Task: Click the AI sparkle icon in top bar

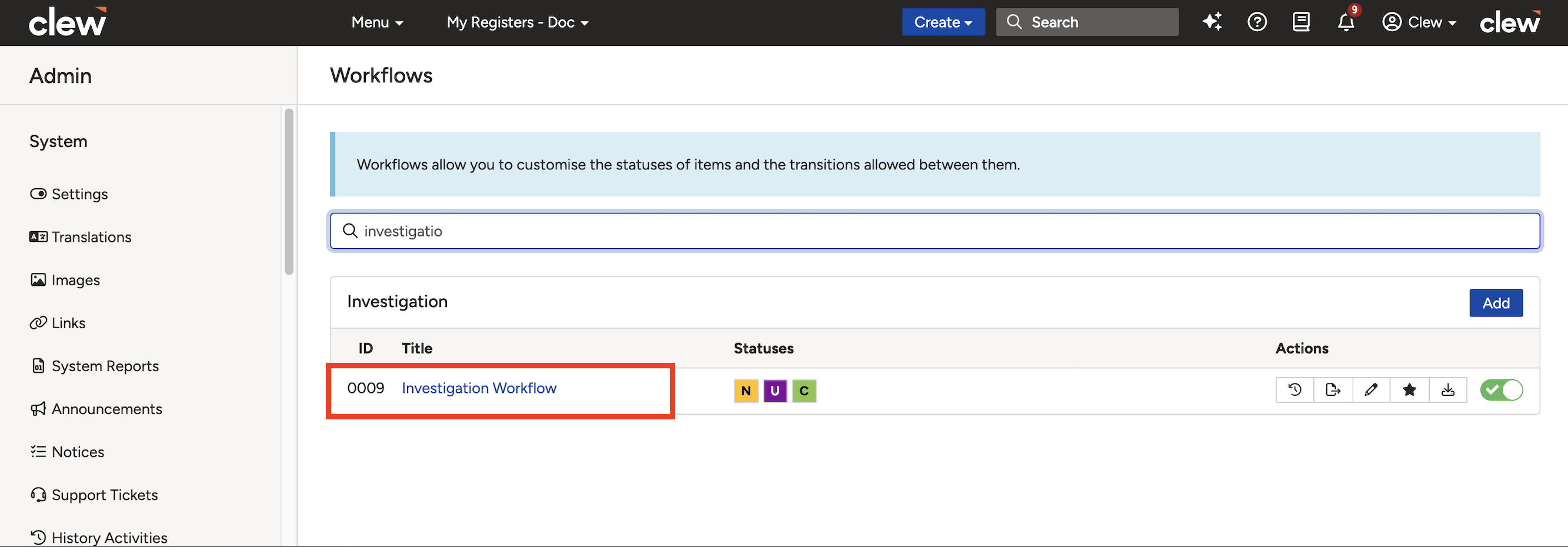Action: click(1212, 22)
